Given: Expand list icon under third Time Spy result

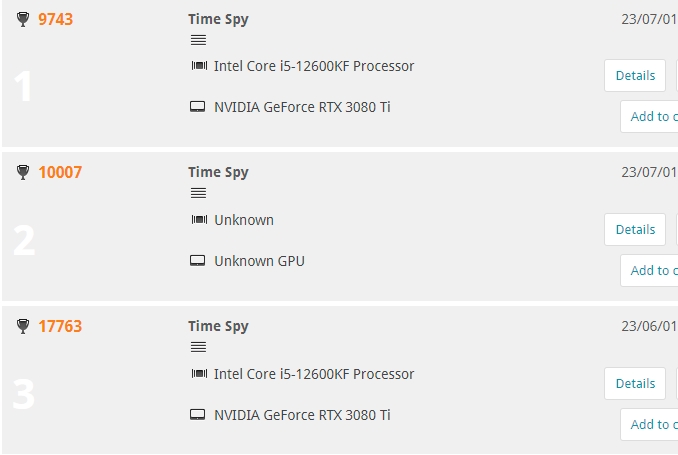Looking at the screenshot, I should click(198, 348).
